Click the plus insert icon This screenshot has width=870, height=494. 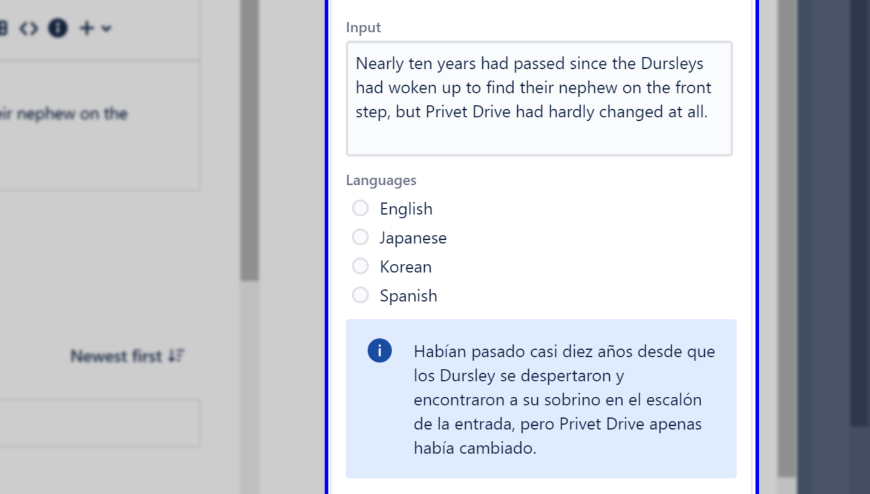tap(87, 28)
